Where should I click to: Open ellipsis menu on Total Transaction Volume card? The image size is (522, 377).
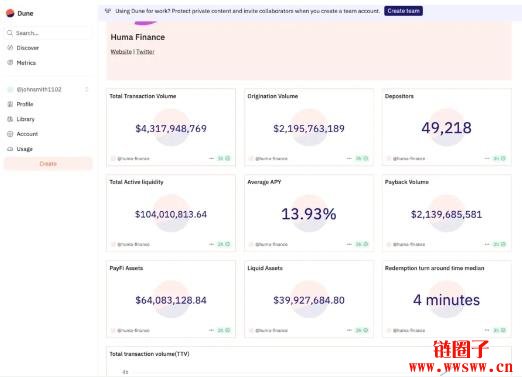(211, 158)
